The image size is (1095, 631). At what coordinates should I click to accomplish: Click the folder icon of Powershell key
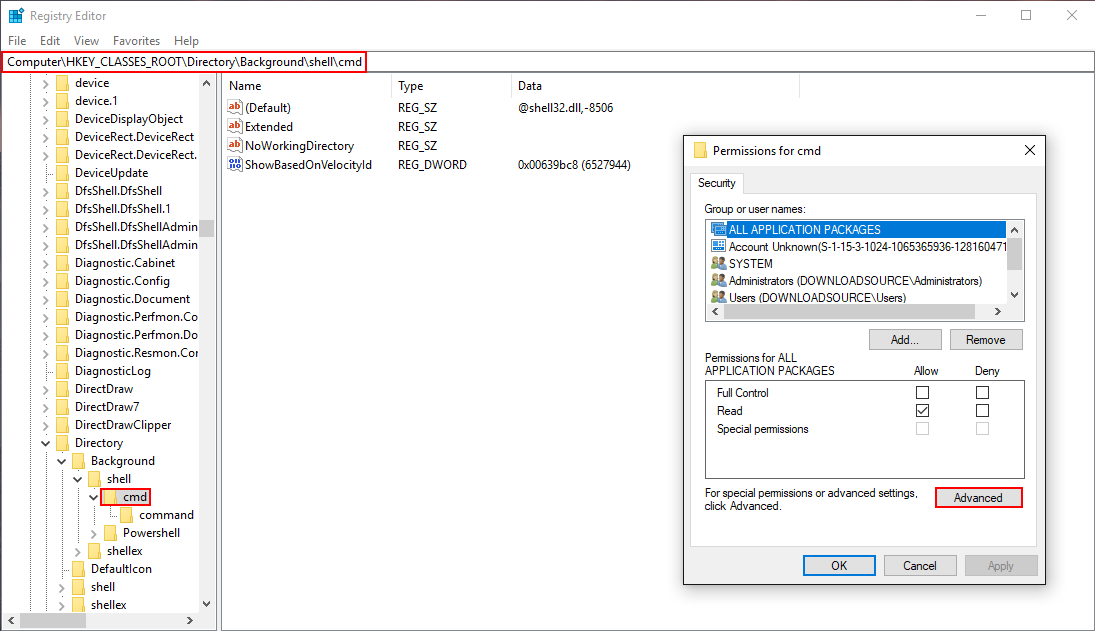point(111,533)
